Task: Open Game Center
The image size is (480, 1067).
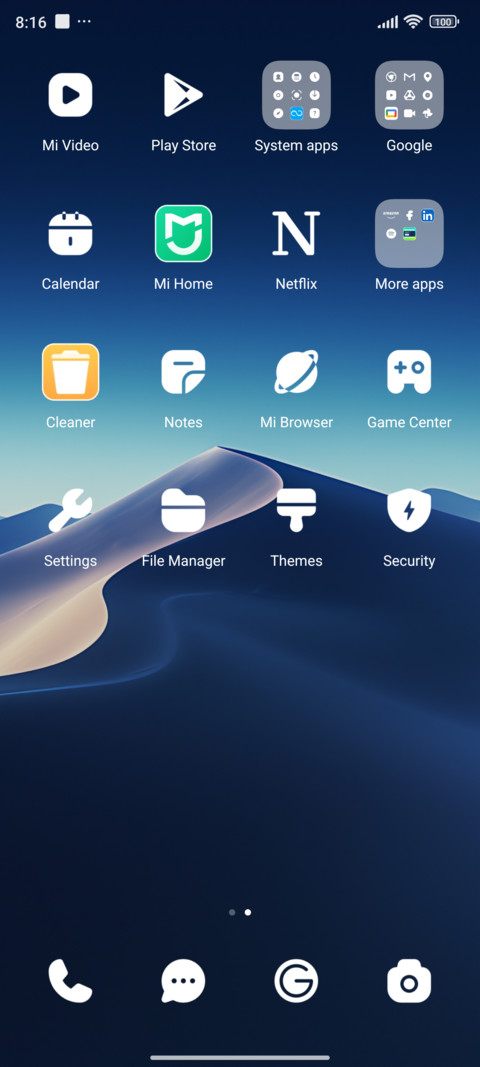Action: [x=409, y=372]
